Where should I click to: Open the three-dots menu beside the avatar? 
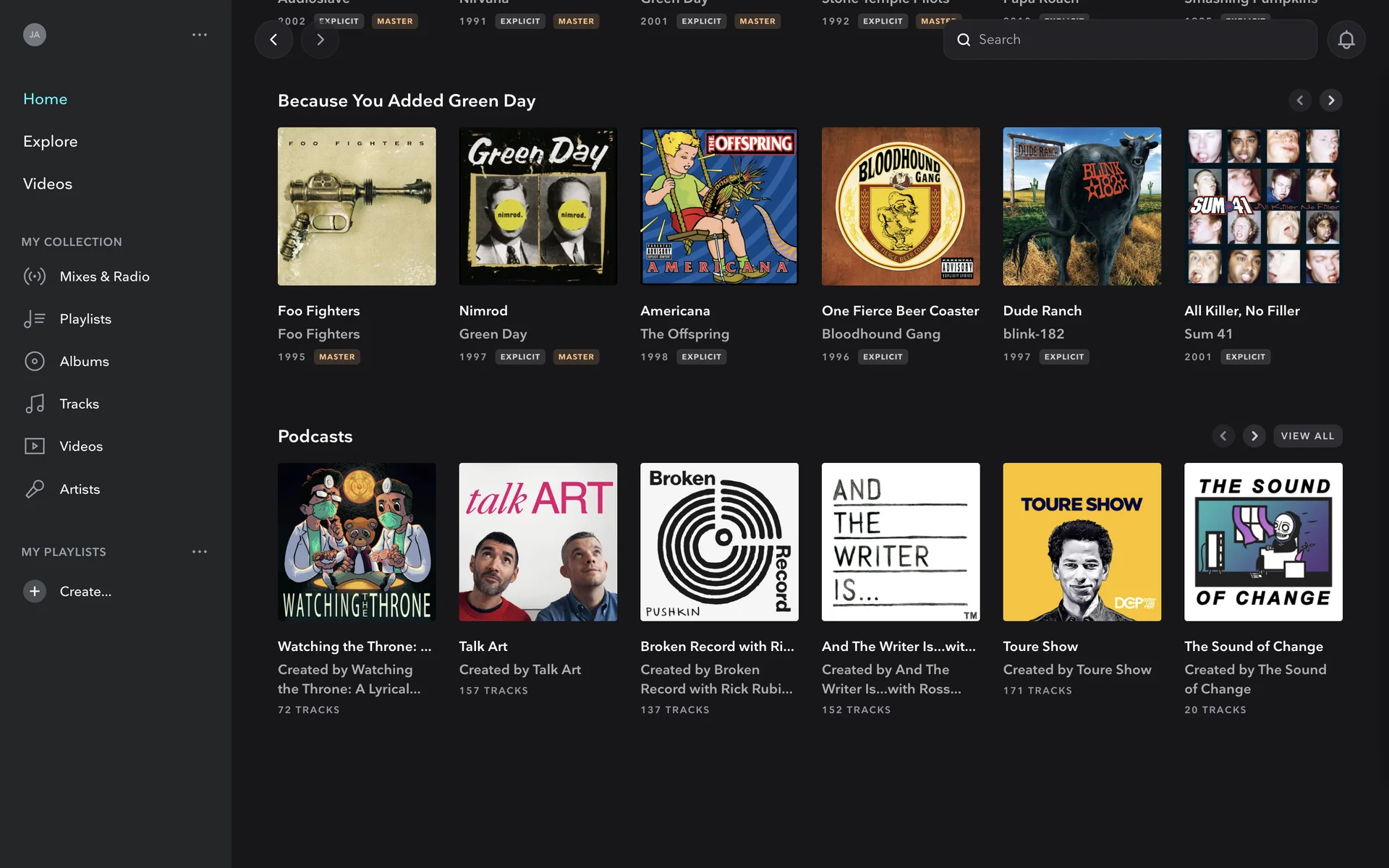(200, 35)
